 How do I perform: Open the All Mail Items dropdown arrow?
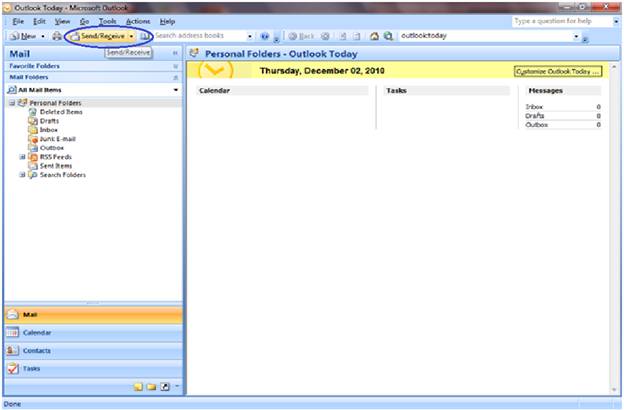(x=176, y=90)
